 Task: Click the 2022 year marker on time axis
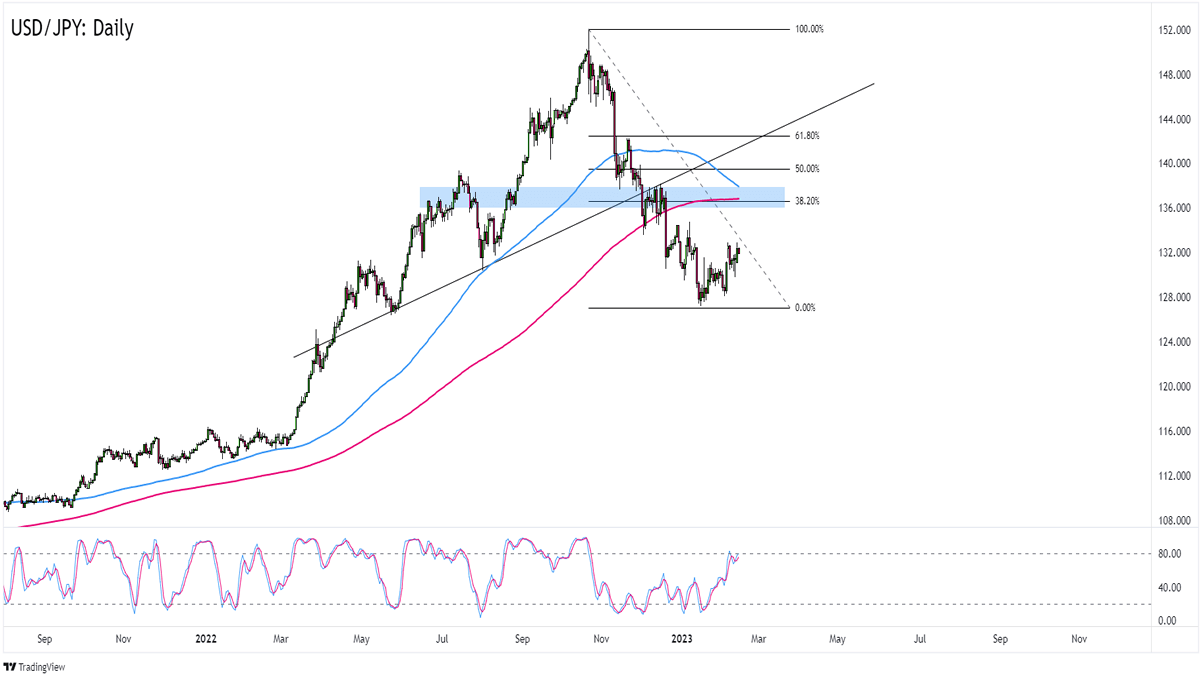pyautogui.click(x=207, y=637)
